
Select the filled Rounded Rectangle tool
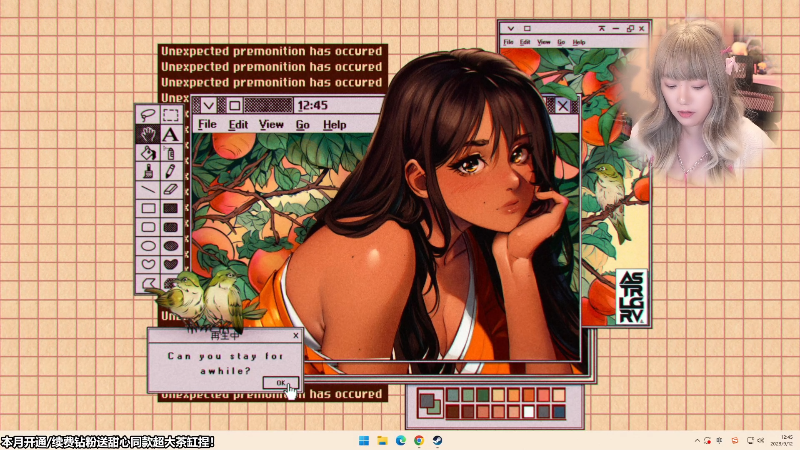pyautogui.click(x=171, y=227)
